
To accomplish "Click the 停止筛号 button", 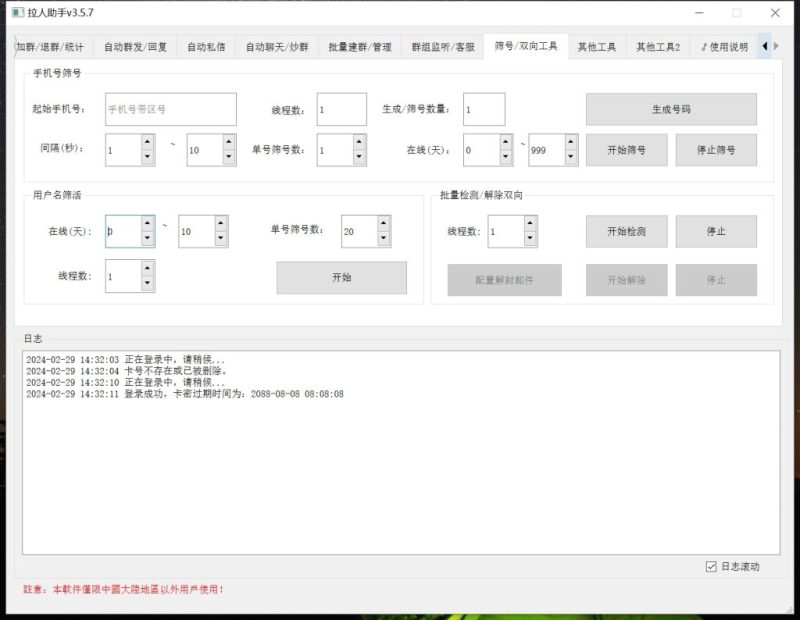I will (x=716, y=149).
